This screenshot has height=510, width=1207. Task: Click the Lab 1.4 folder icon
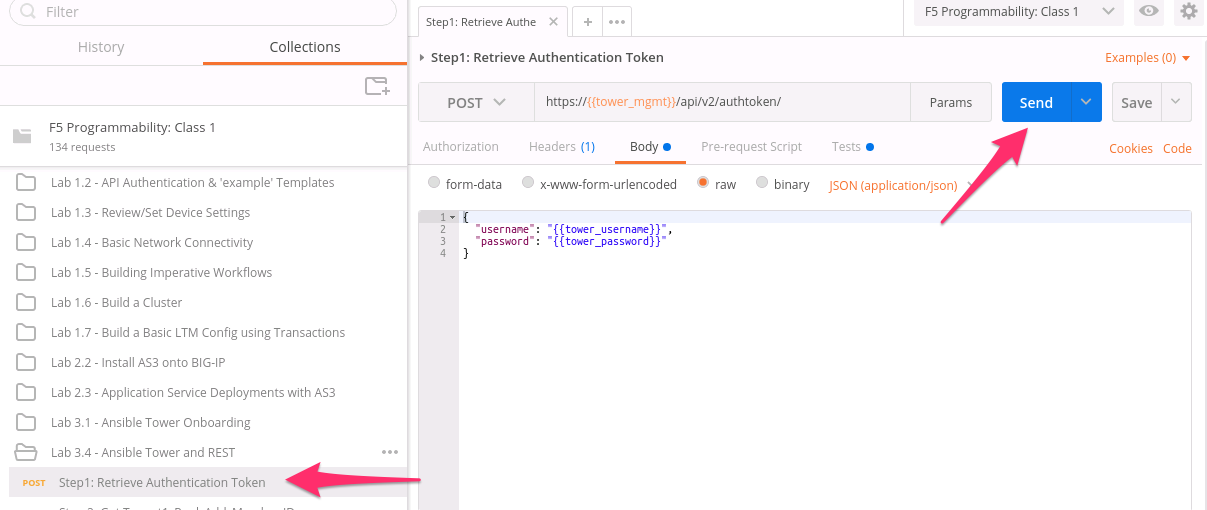pyautogui.click(x=26, y=242)
